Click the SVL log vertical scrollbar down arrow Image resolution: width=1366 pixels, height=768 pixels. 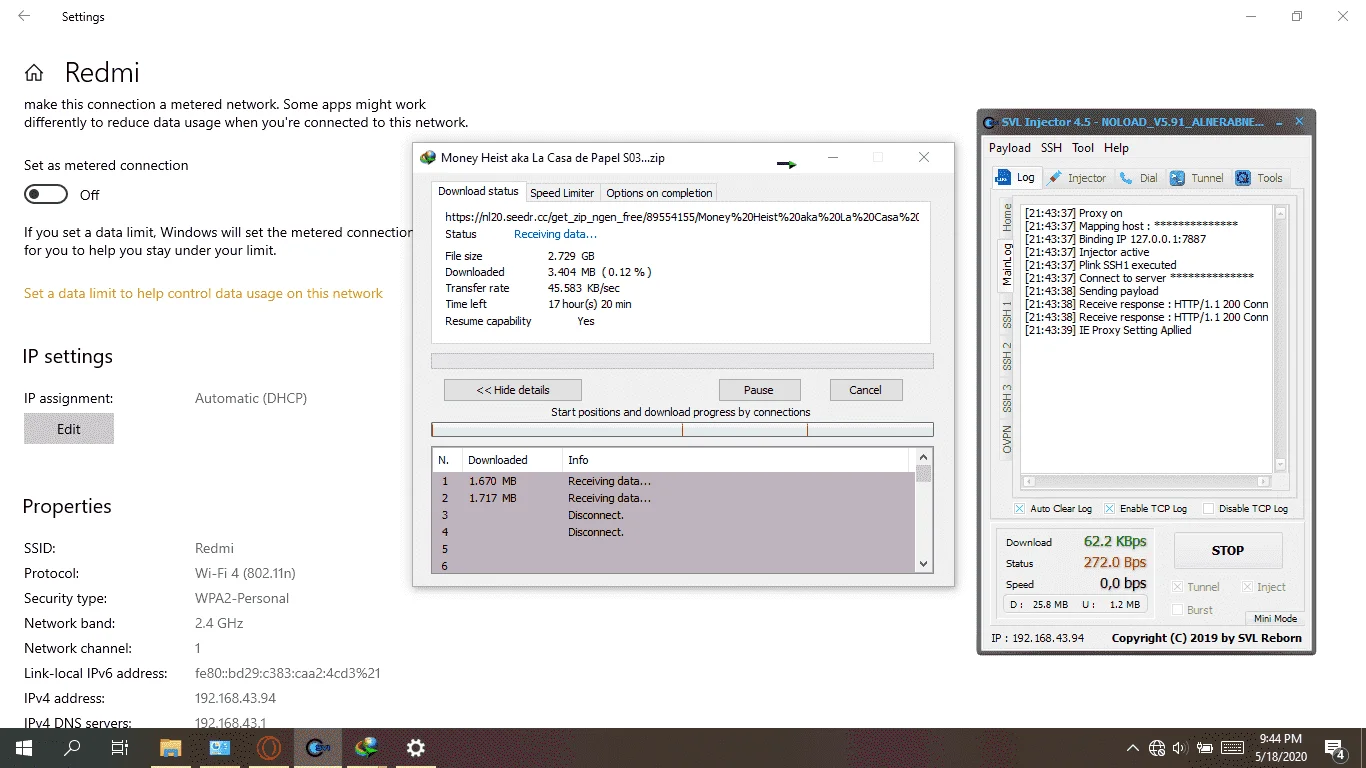[x=1279, y=465]
